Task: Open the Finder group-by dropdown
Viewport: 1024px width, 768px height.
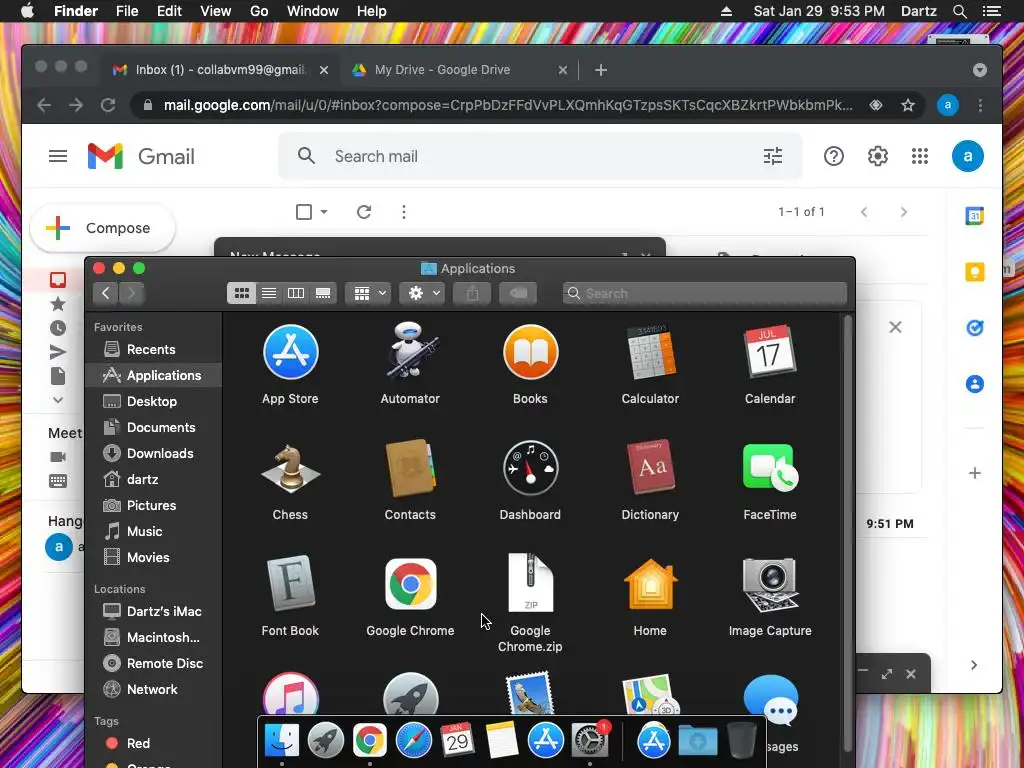Action: 368,293
